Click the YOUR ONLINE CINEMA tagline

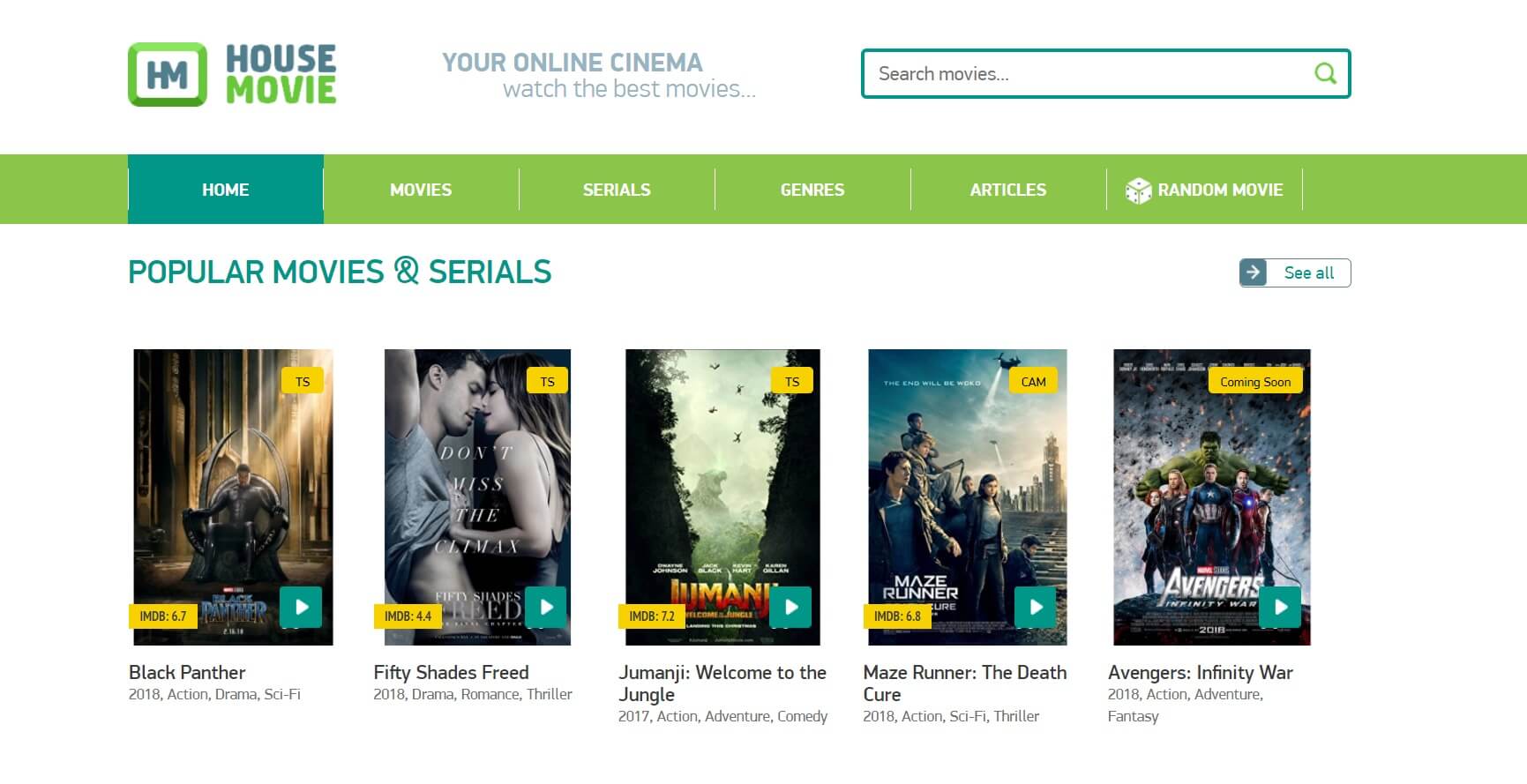573,63
